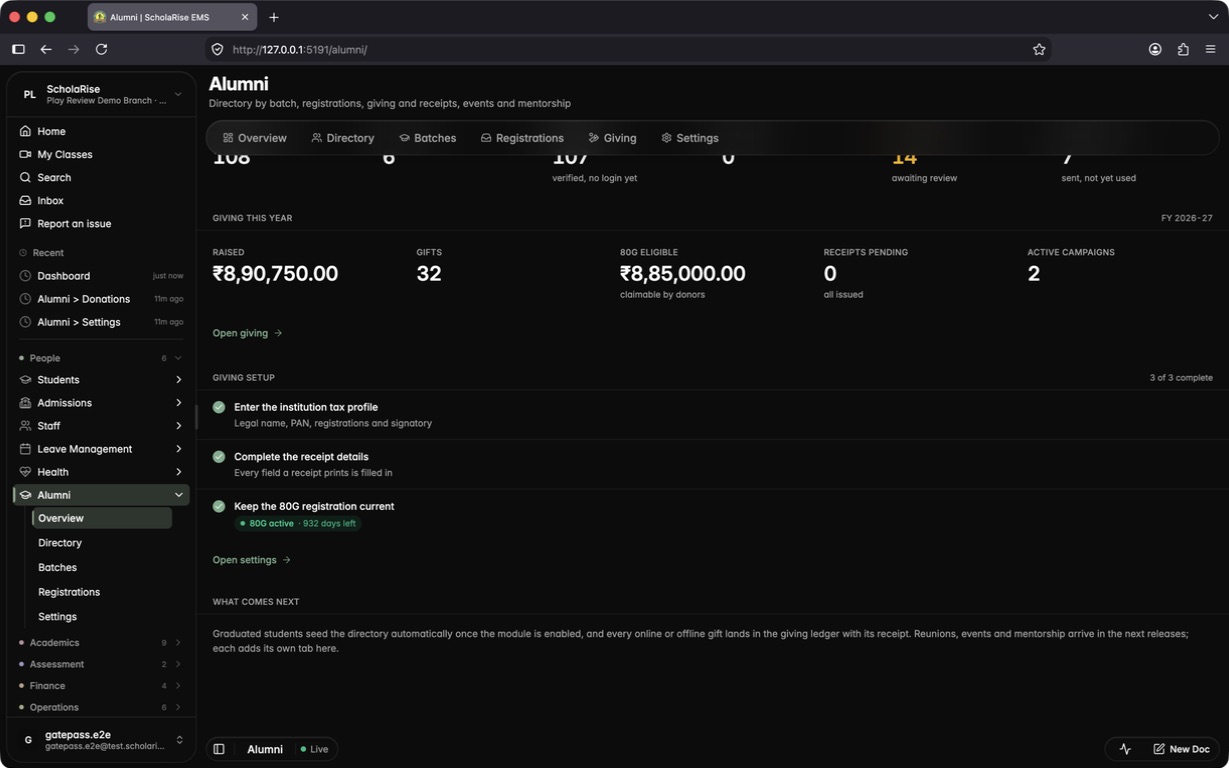Reload the page with the refresh icon

tap(101, 49)
